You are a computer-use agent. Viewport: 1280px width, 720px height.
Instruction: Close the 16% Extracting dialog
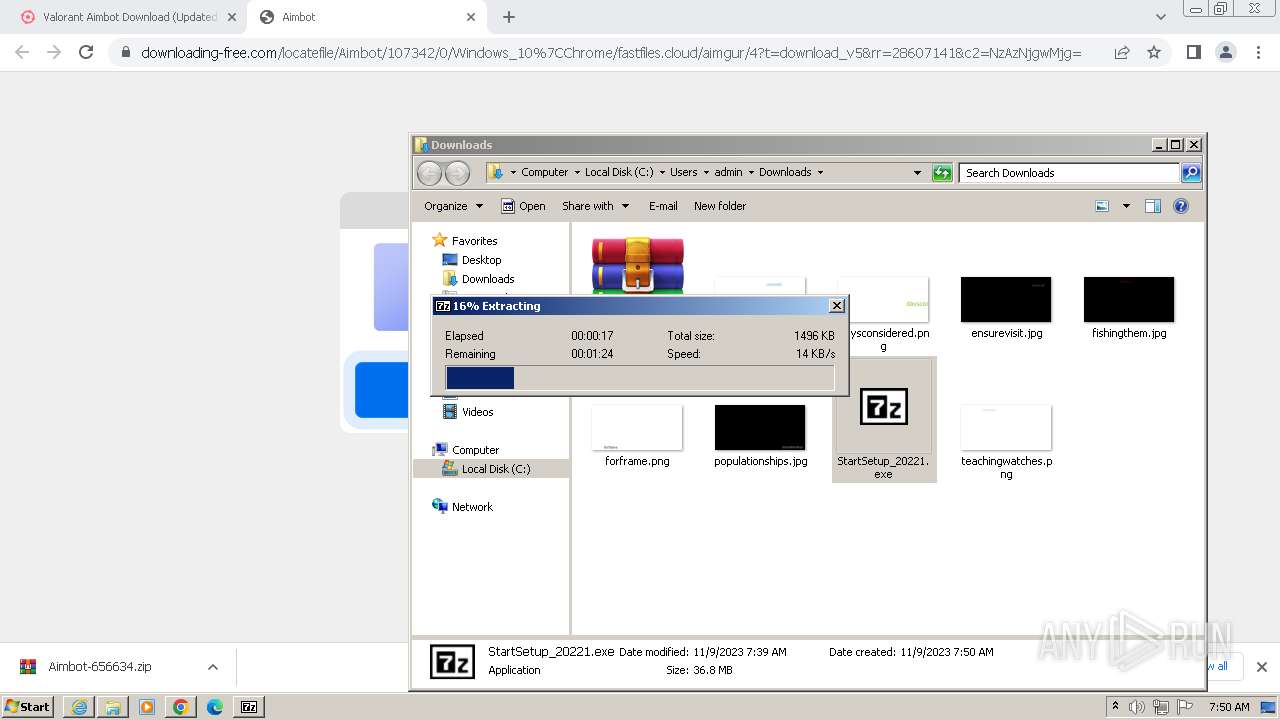coord(837,306)
